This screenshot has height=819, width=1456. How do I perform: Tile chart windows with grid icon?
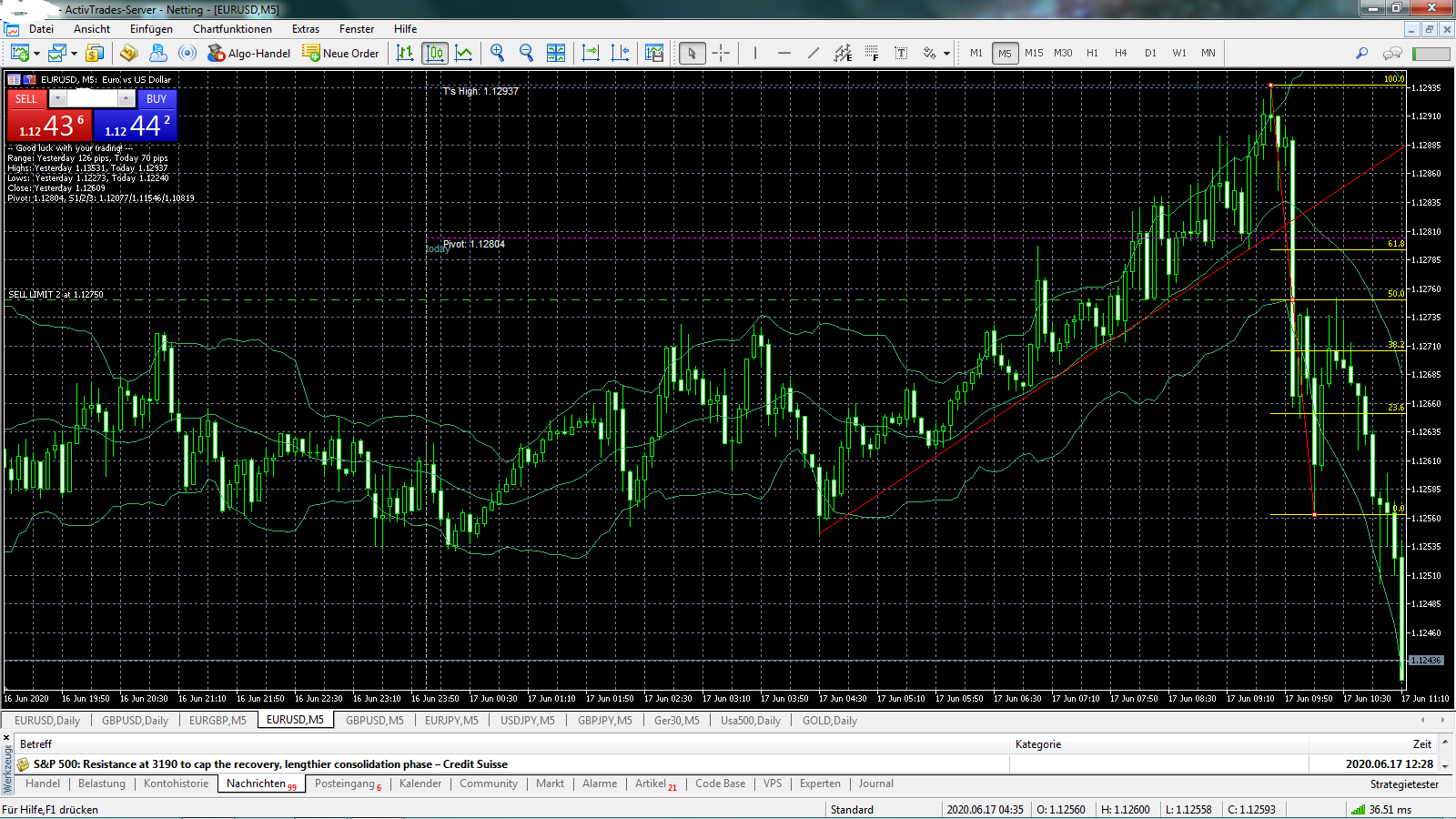pos(555,53)
